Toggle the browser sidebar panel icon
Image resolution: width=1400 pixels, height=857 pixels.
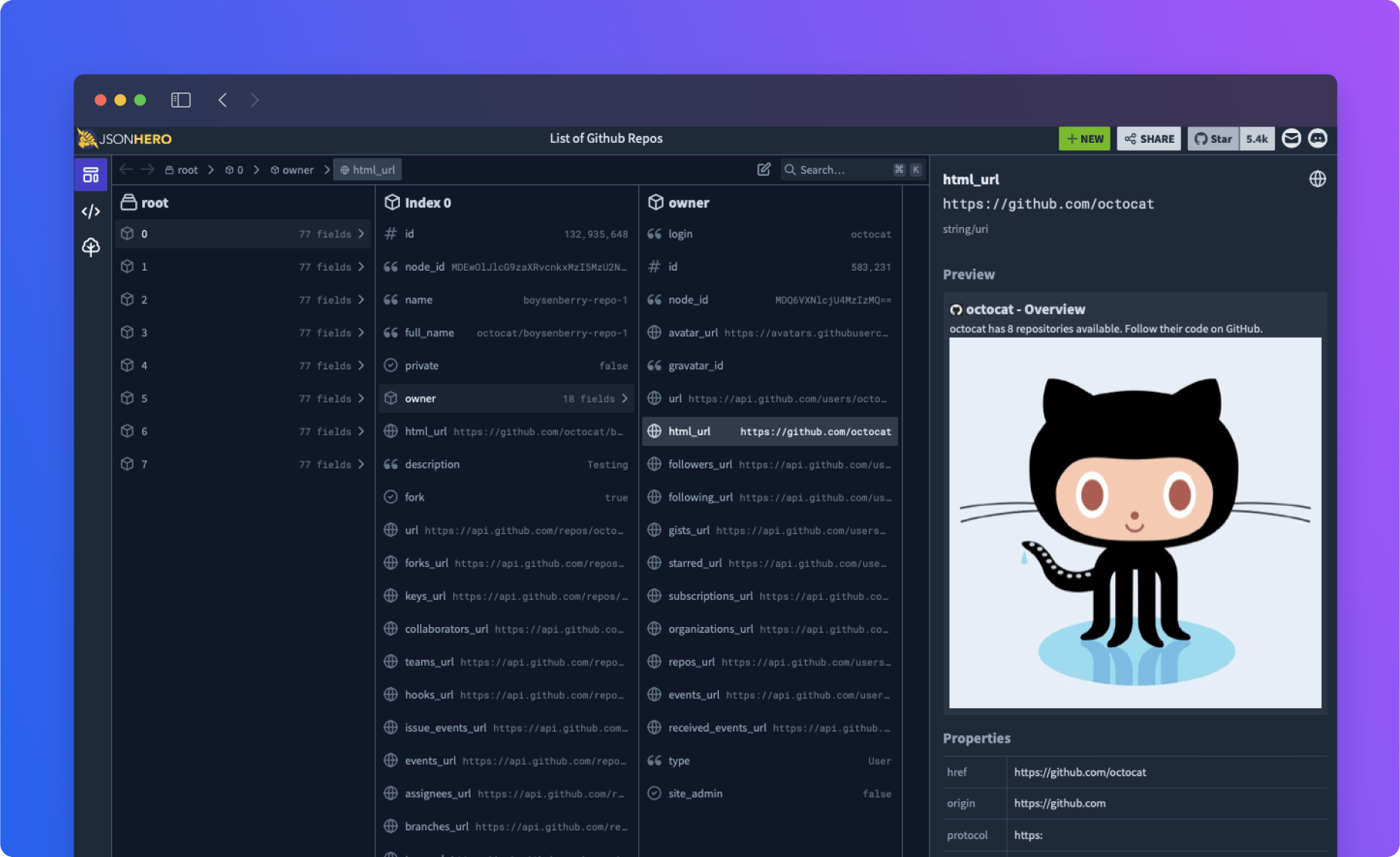[181, 100]
